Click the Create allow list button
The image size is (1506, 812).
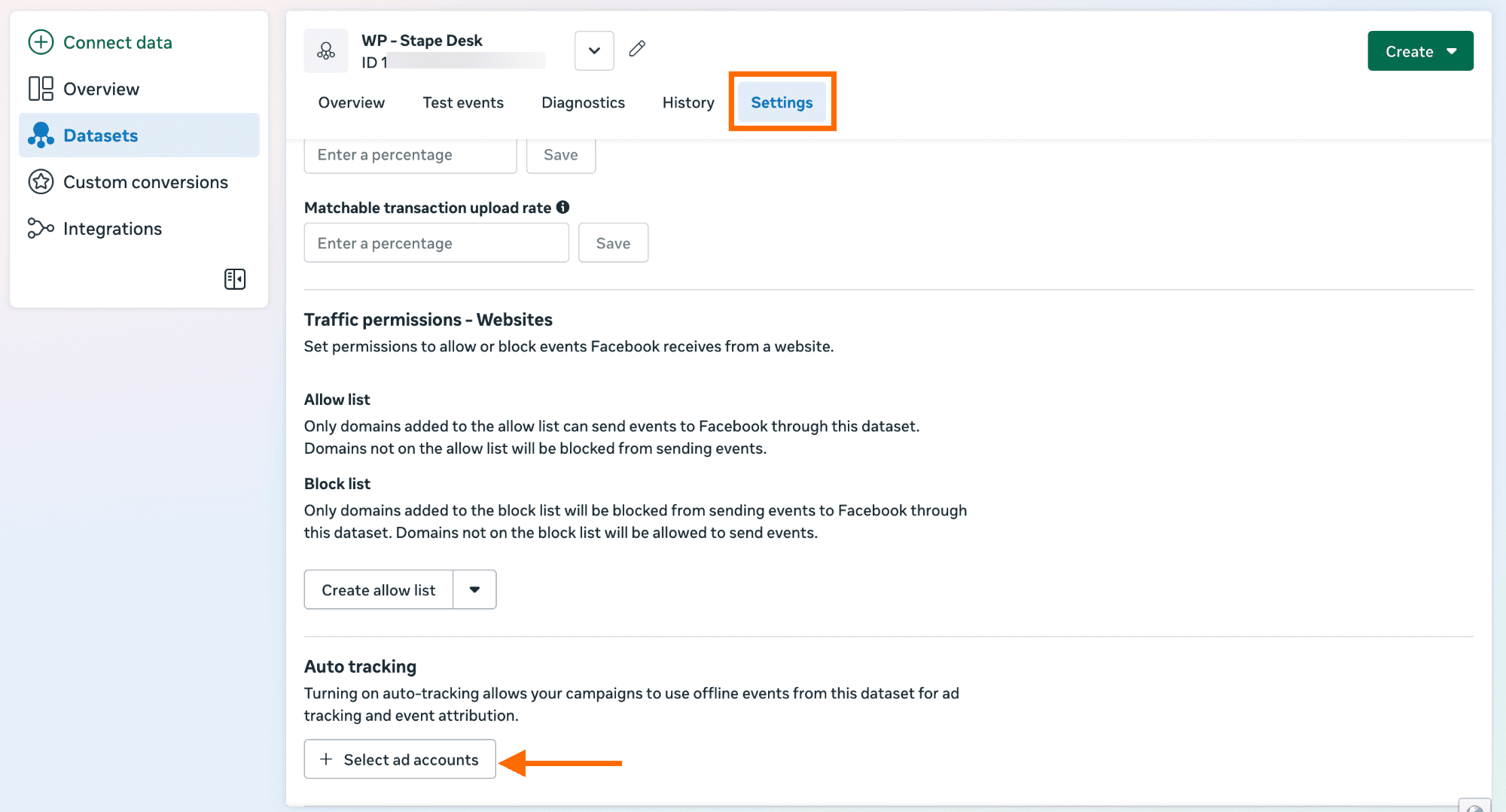click(377, 589)
